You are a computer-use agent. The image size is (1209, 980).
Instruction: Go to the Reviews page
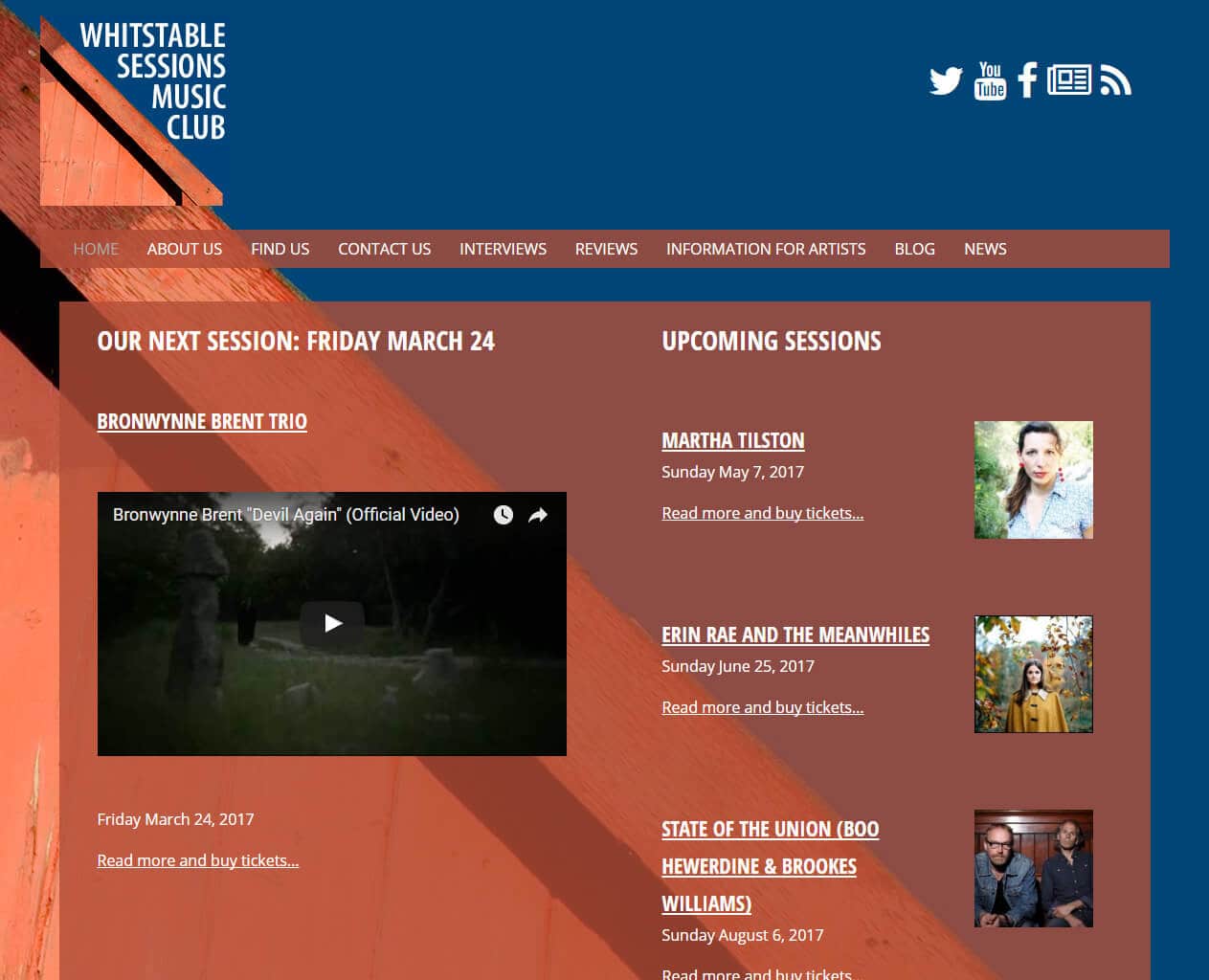tap(606, 249)
